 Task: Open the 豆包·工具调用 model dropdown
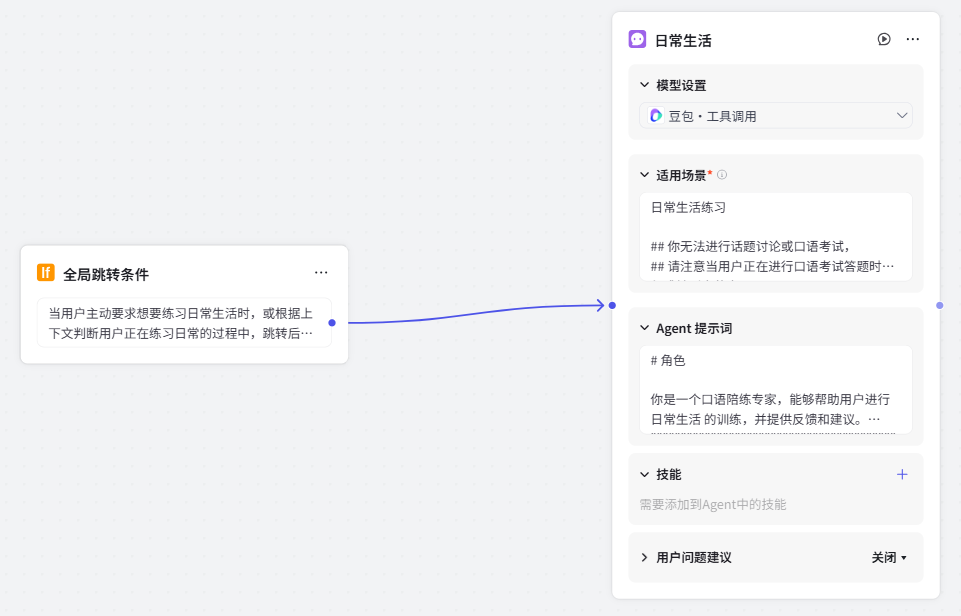[x=775, y=116]
